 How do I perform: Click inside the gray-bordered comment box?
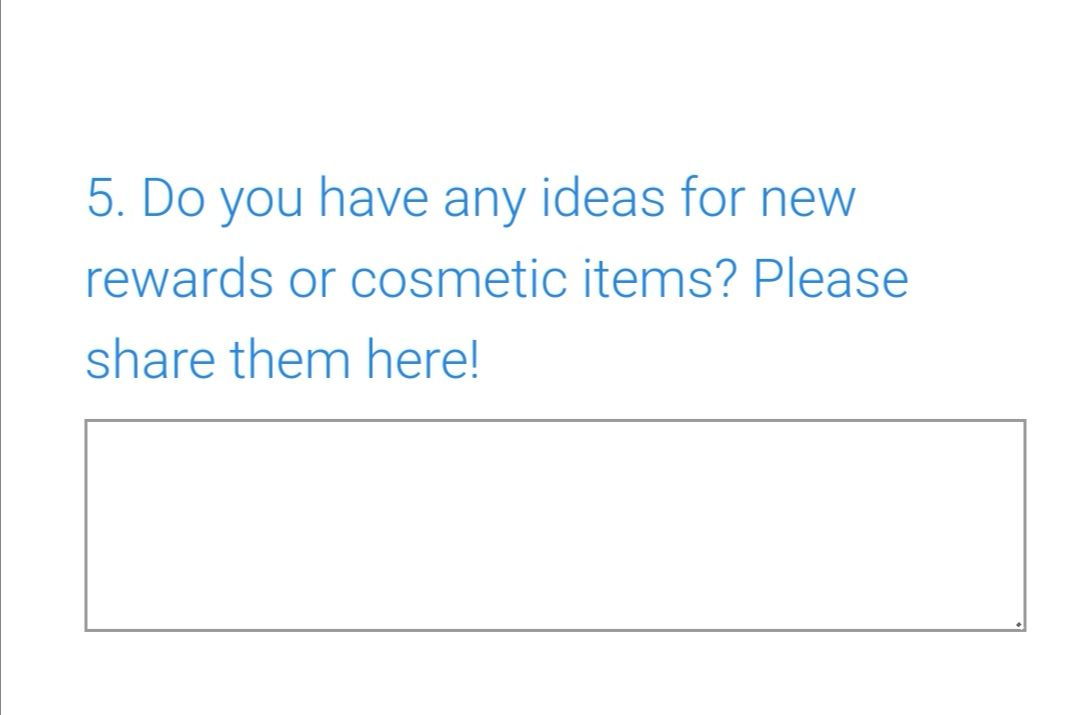point(555,525)
